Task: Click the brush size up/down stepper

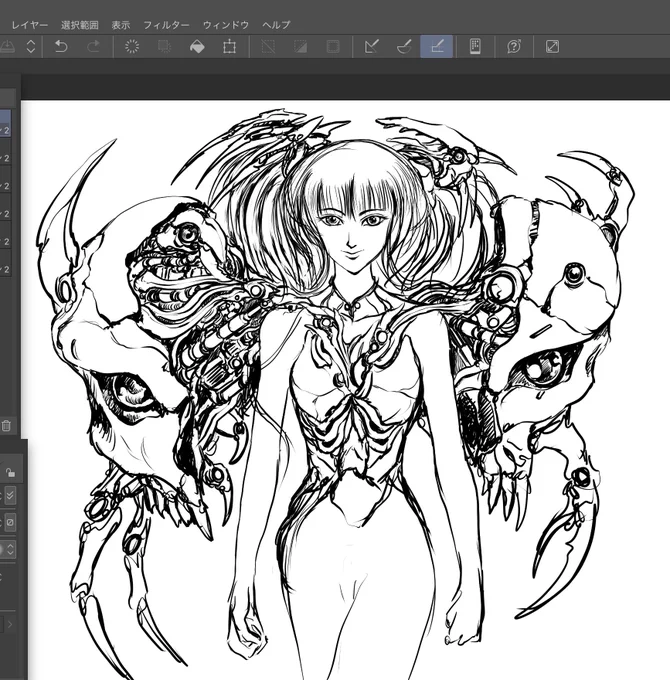Action: coord(10,549)
